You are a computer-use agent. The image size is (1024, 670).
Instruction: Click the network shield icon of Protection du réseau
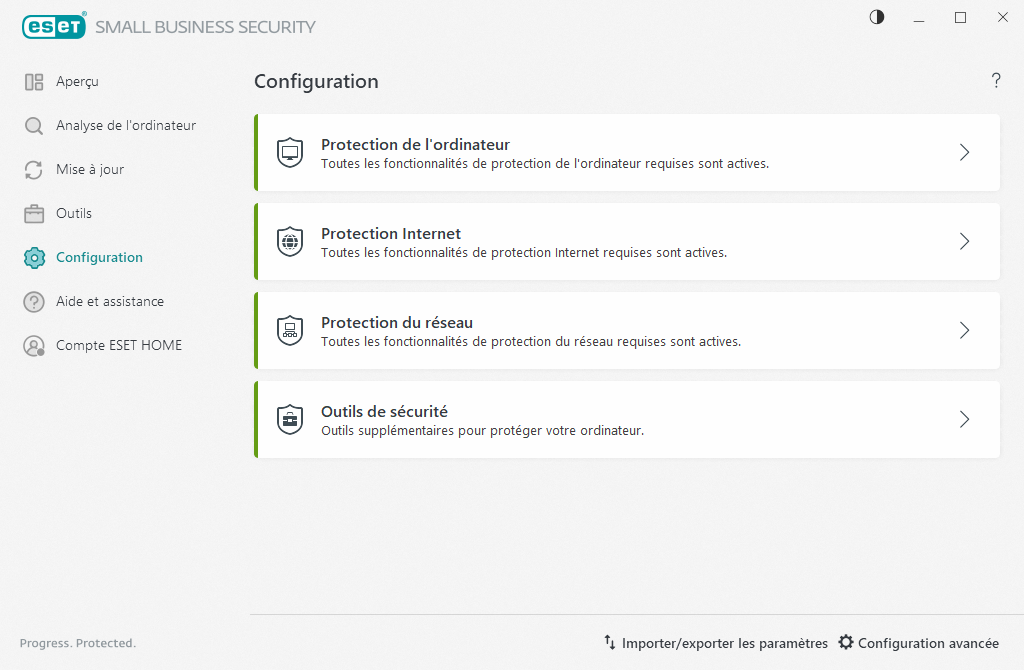coord(290,331)
